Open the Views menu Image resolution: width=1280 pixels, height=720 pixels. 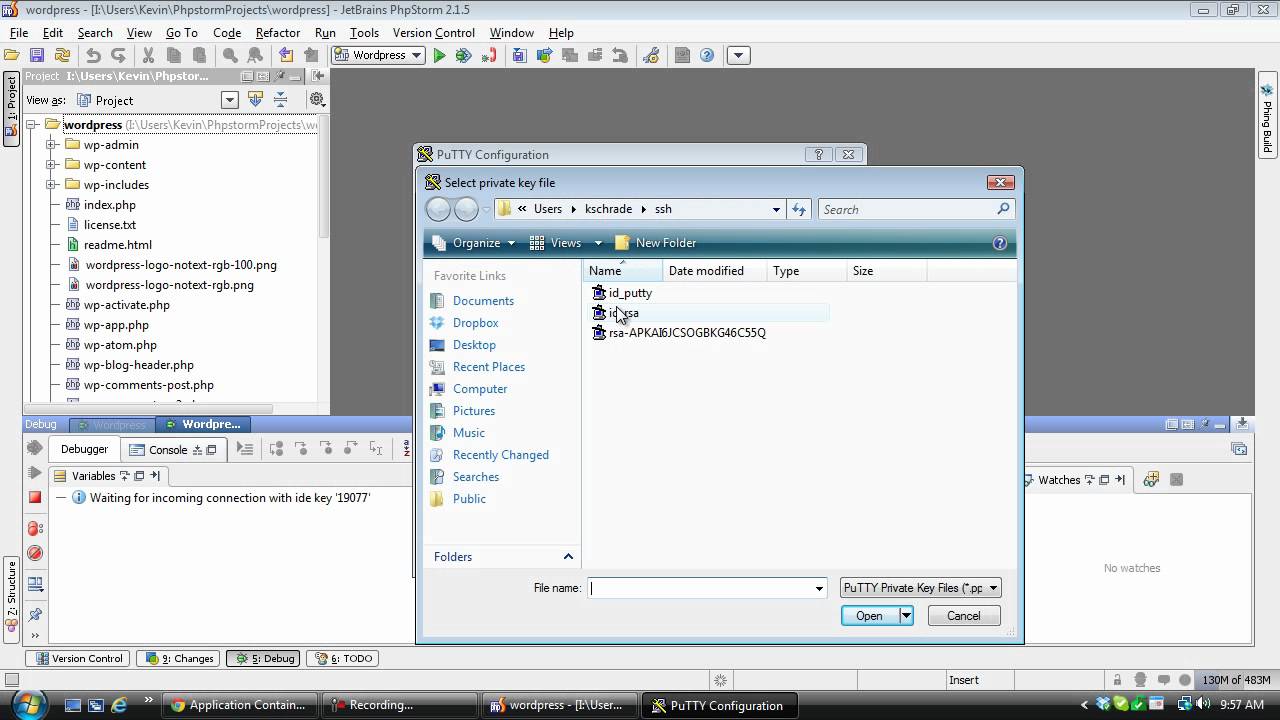(x=565, y=243)
